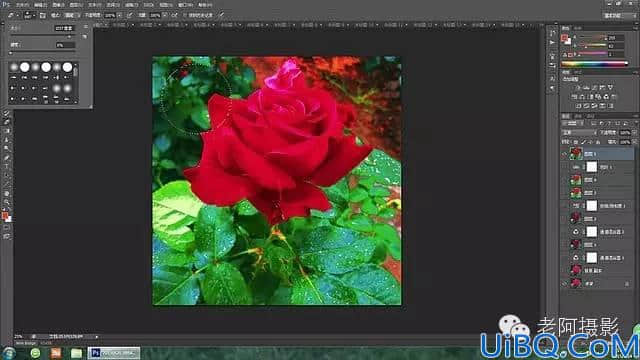This screenshot has height=360, width=640.
Task: Toggle visibility of Background copy layer
Action: pyautogui.click(x=565, y=270)
